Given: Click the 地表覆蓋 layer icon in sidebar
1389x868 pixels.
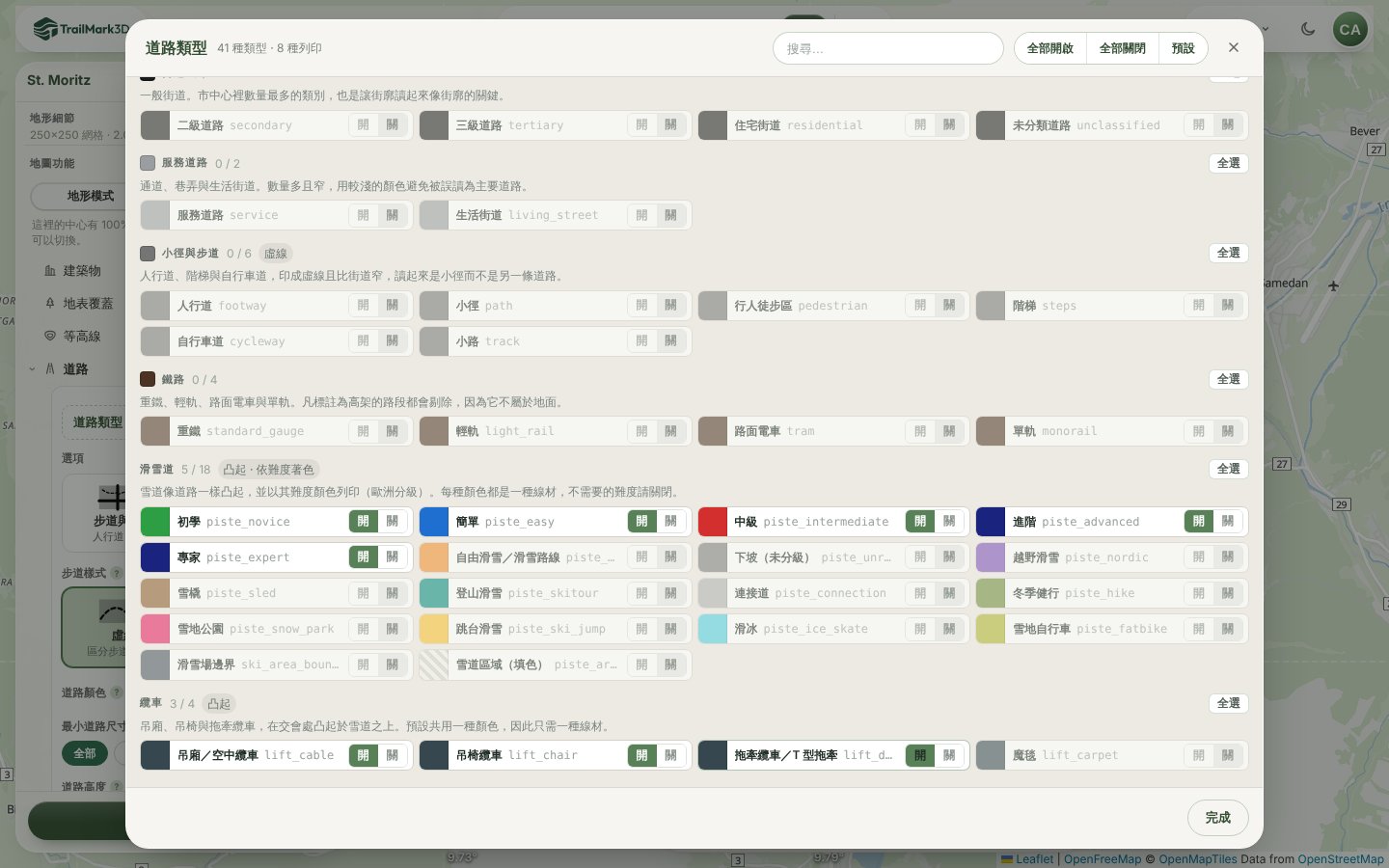Looking at the screenshot, I should [50, 304].
